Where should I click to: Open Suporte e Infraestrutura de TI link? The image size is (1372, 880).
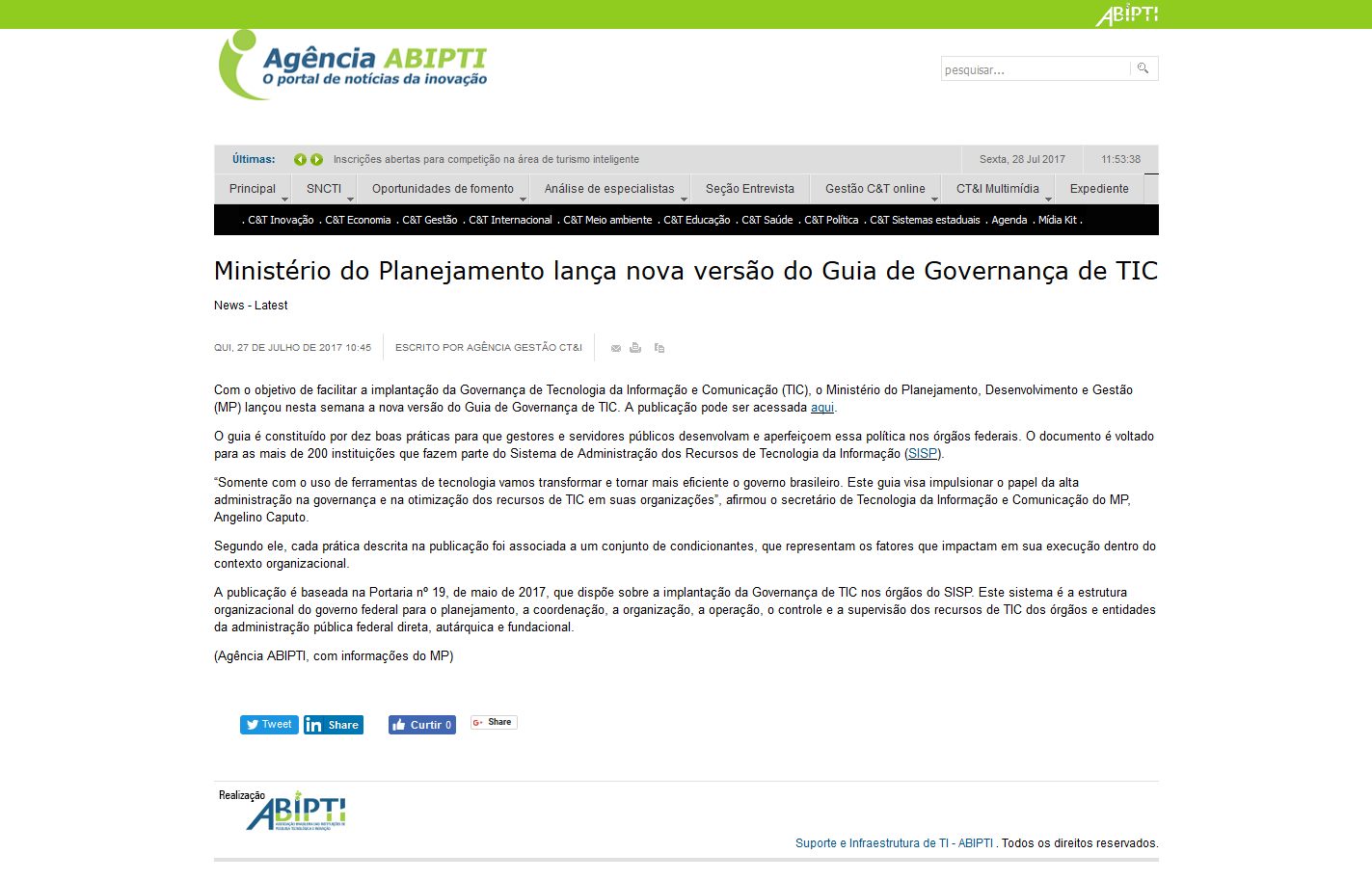click(x=894, y=843)
